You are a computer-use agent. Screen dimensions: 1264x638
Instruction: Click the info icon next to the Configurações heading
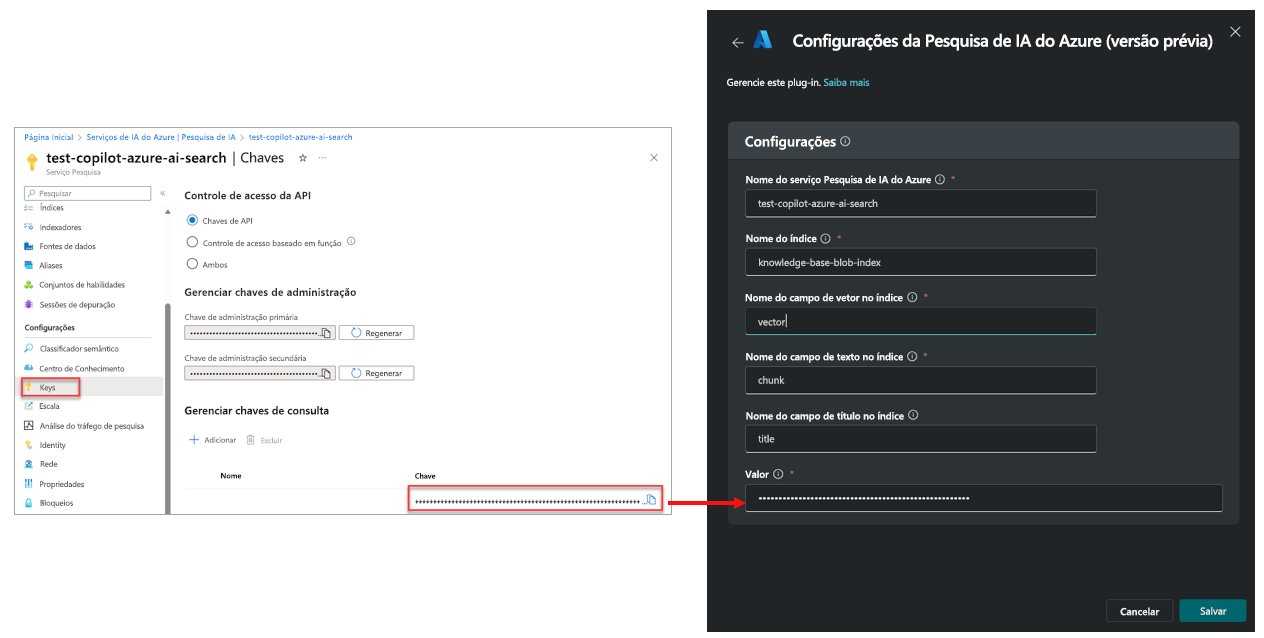pos(846,142)
